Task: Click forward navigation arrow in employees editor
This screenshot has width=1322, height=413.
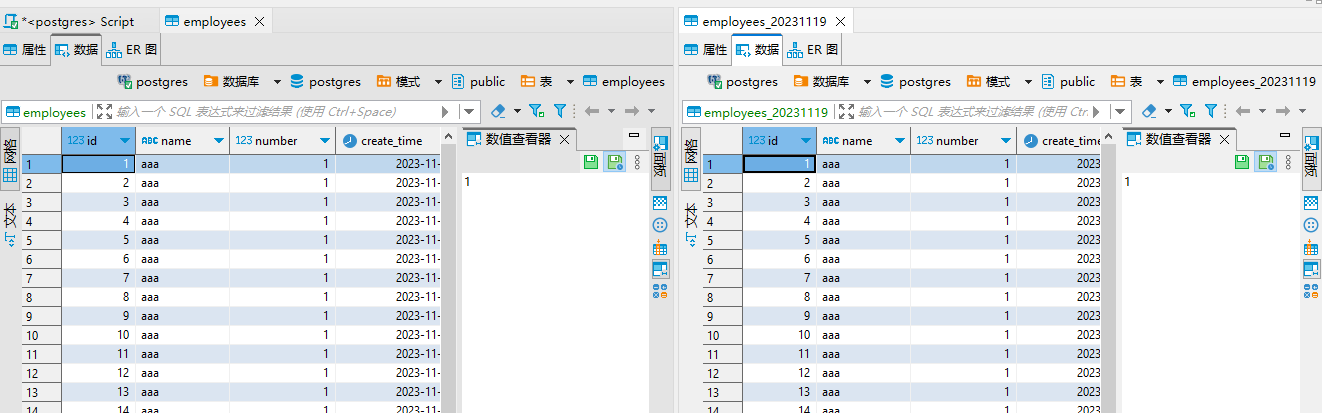Action: point(631,111)
